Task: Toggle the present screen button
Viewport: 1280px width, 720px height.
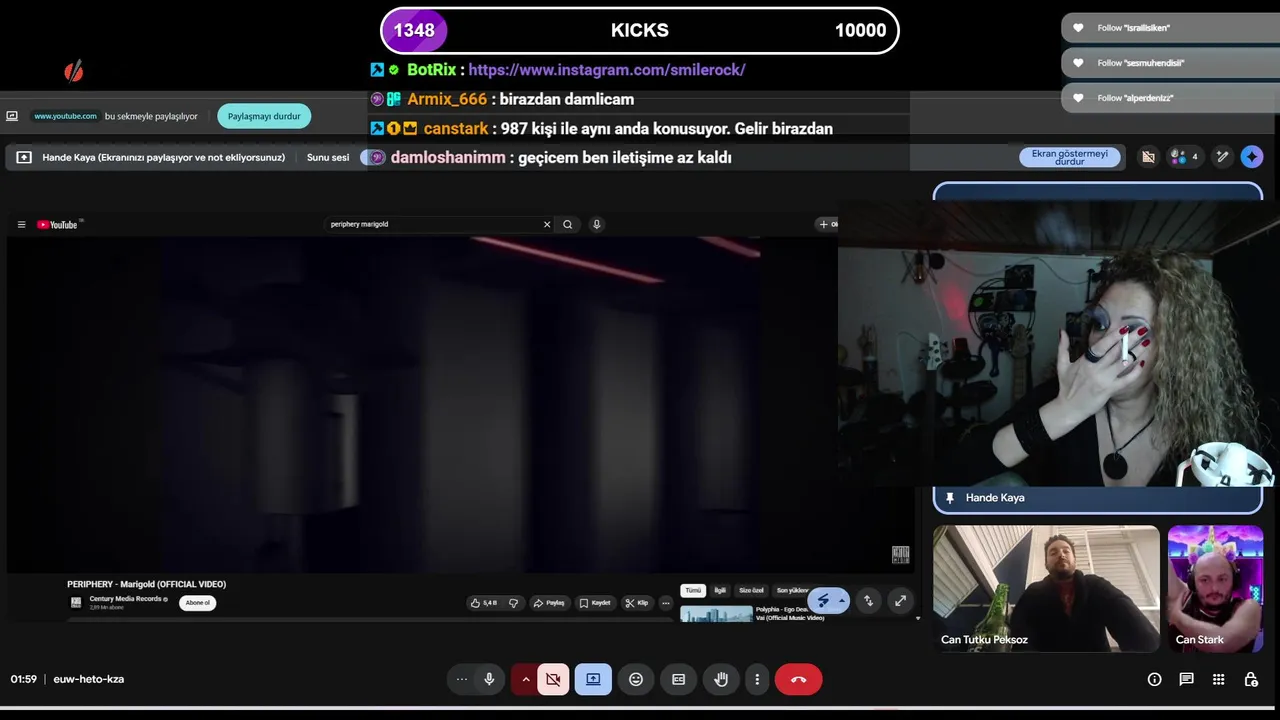Action: coord(593,679)
